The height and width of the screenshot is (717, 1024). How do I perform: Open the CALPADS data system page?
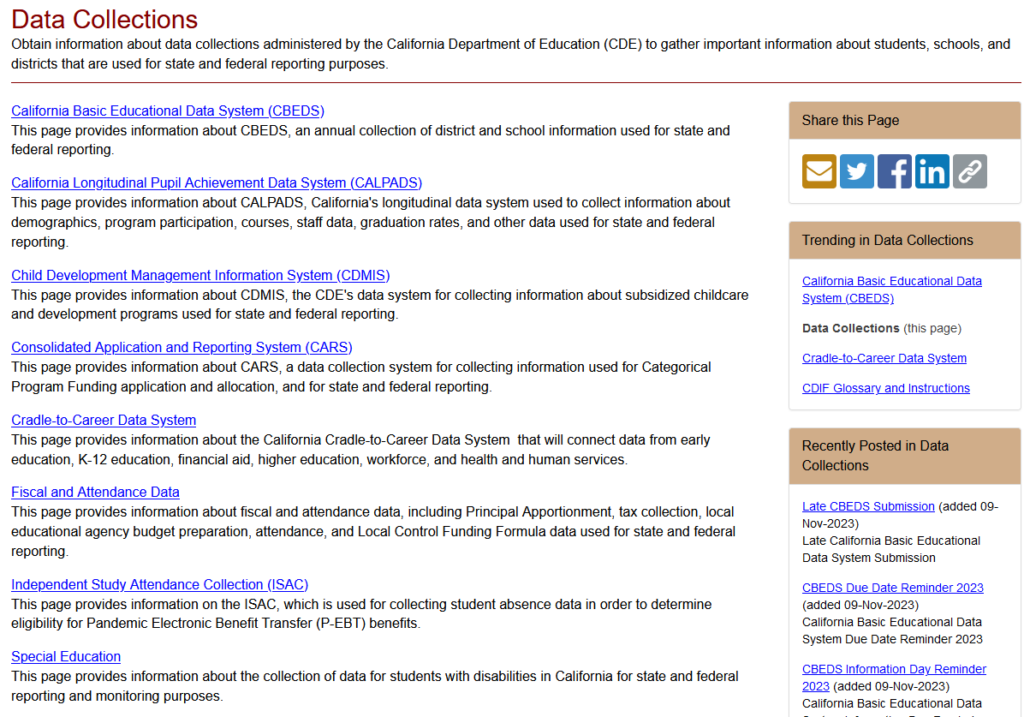216,183
